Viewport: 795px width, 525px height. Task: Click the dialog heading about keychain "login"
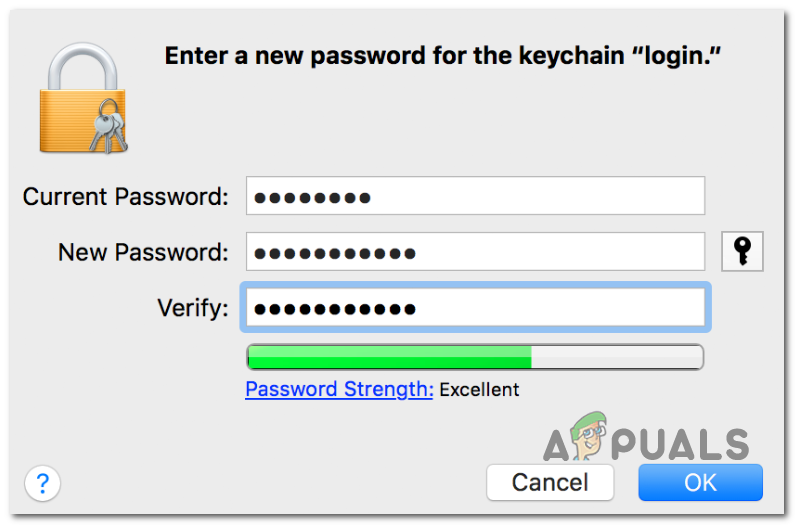pyautogui.click(x=443, y=56)
